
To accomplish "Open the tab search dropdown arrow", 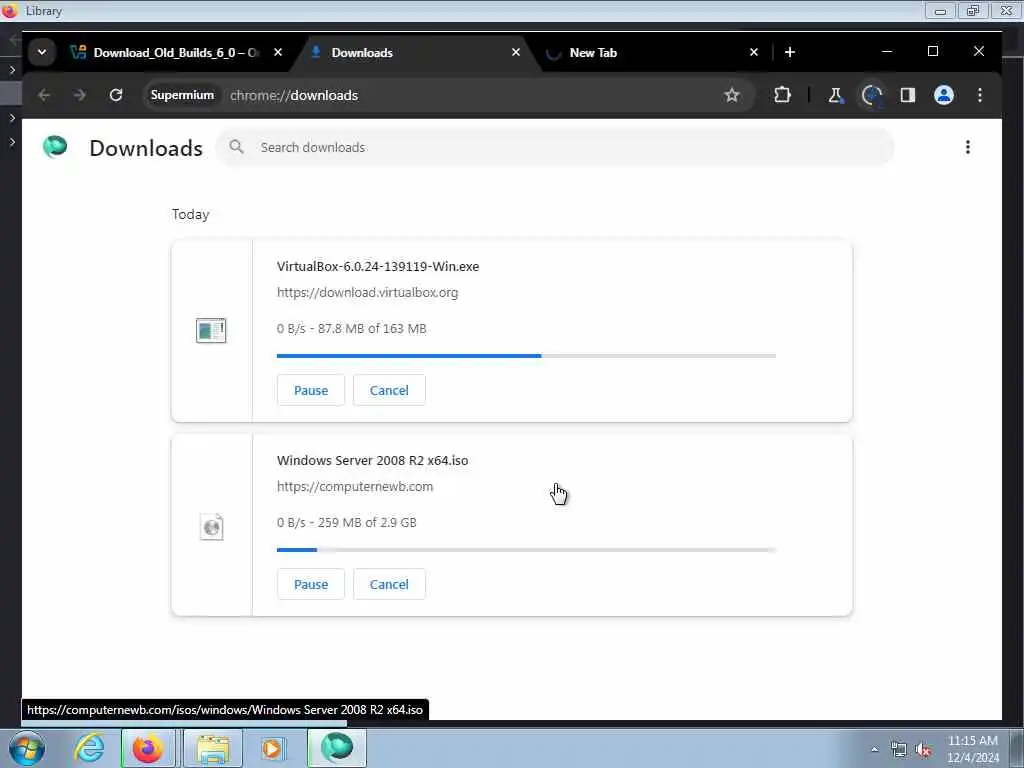I will point(42,52).
